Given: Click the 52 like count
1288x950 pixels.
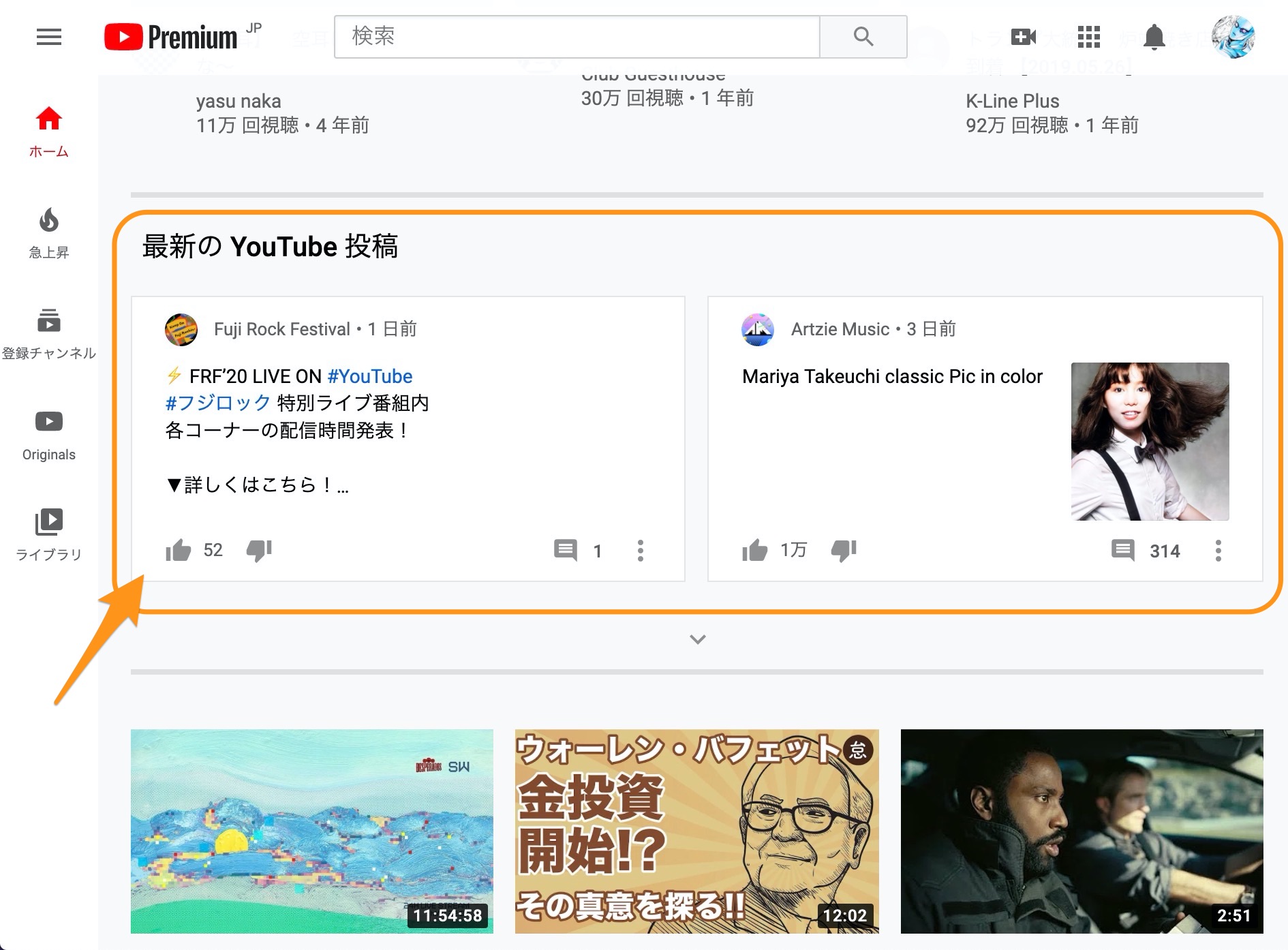Looking at the screenshot, I should tap(213, 550).
